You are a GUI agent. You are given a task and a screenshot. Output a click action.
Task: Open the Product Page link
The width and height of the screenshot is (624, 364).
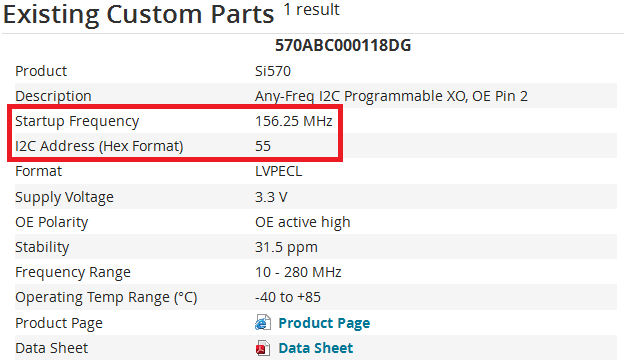324,323
